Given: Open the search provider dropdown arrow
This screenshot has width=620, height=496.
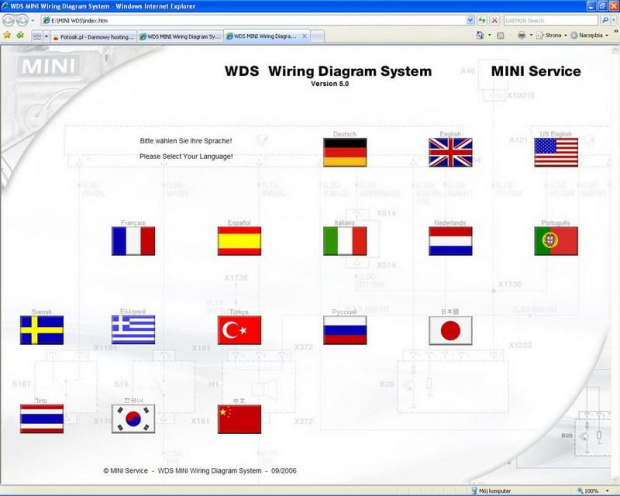Looking at the screenshot, I should pos(614,20).
